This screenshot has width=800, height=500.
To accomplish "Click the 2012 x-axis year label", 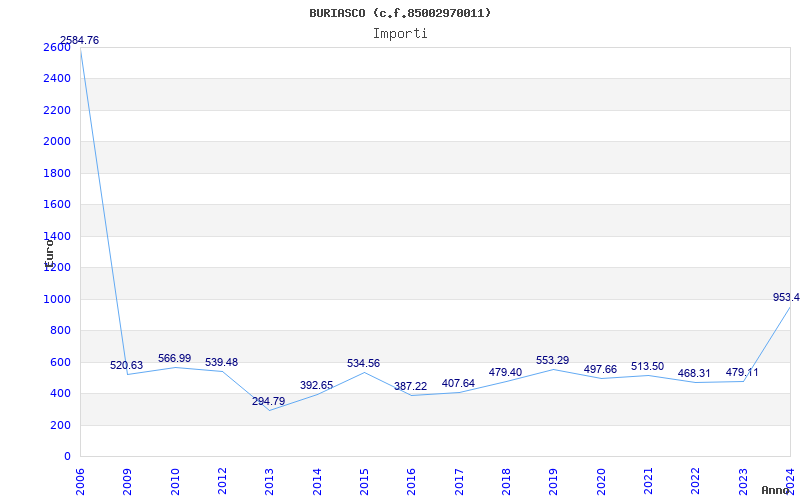I will (222, 482).
